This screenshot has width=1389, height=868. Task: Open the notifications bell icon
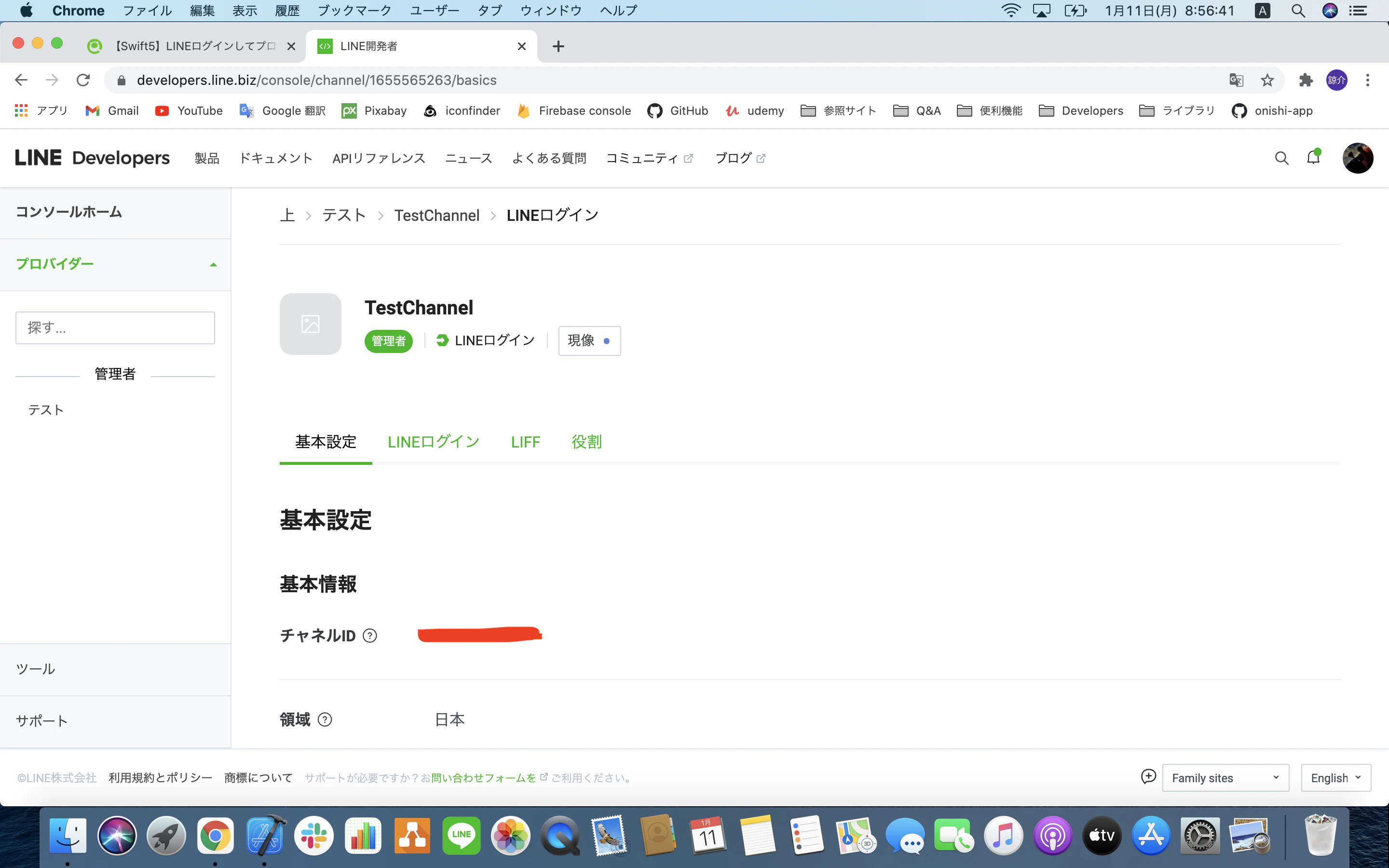(x=1313, y=157)
